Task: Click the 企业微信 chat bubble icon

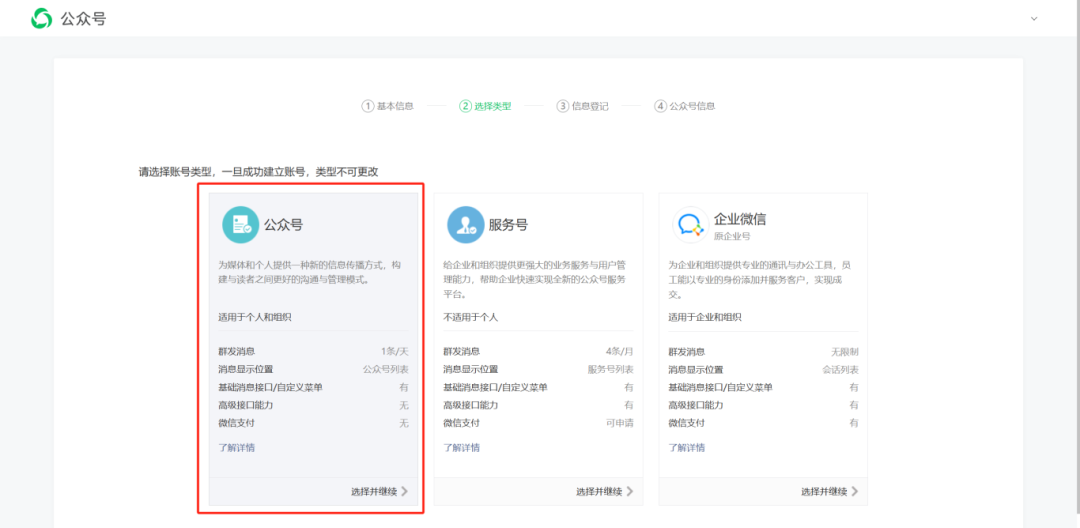Action: click(690, 224)
